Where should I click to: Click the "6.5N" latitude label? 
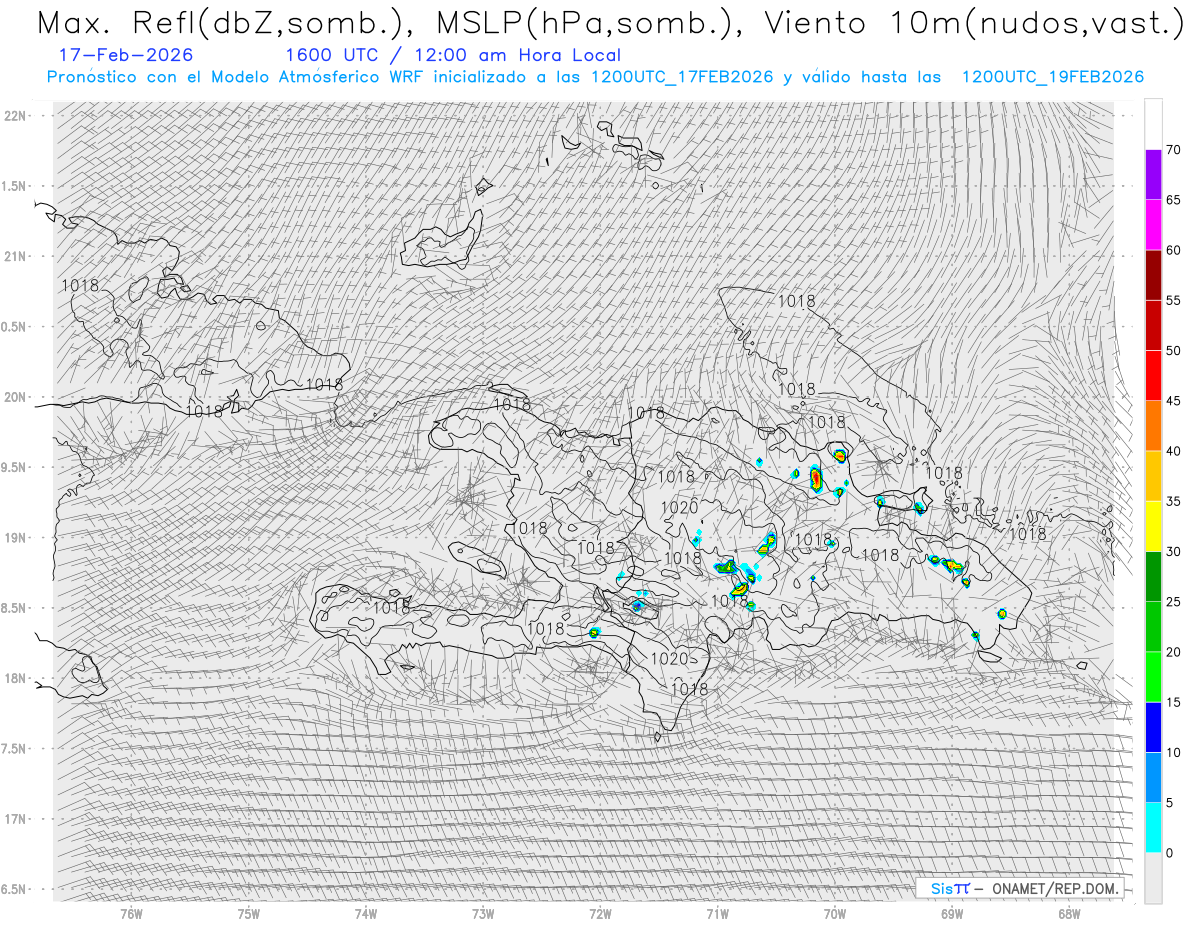pyautogui.click(x=15, y=889)
